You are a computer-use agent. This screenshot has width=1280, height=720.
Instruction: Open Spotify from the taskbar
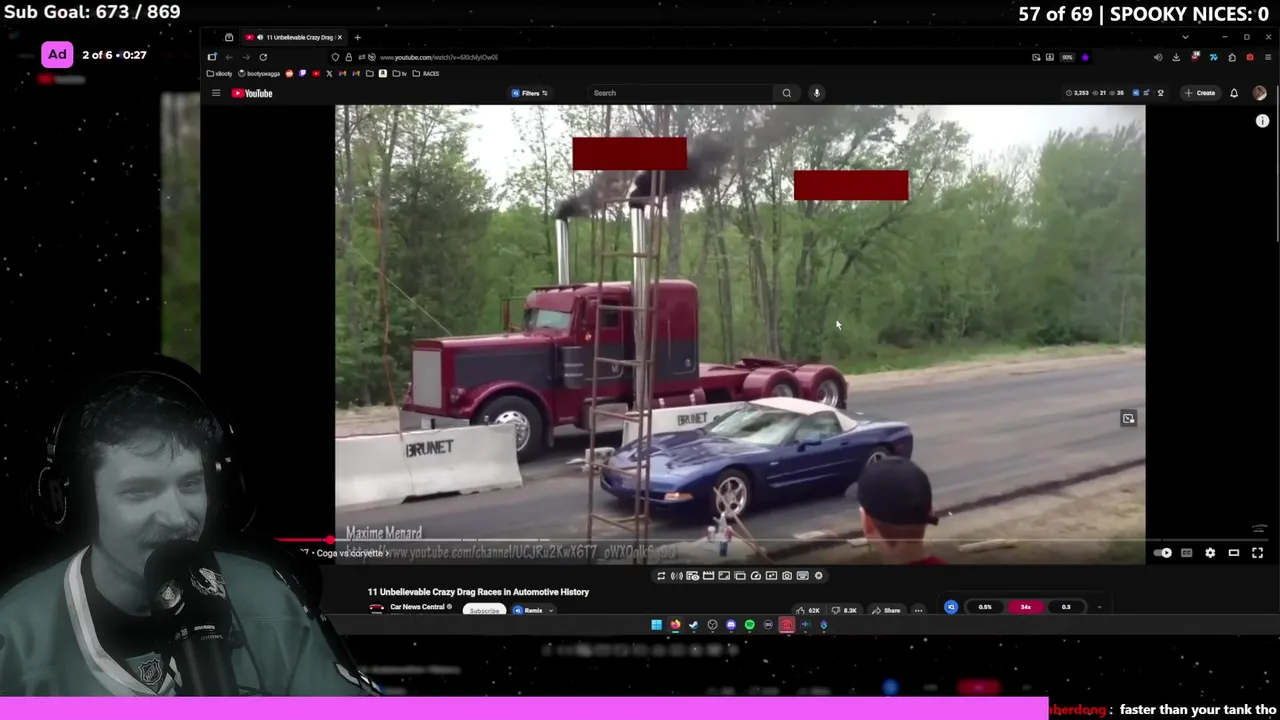749,625
